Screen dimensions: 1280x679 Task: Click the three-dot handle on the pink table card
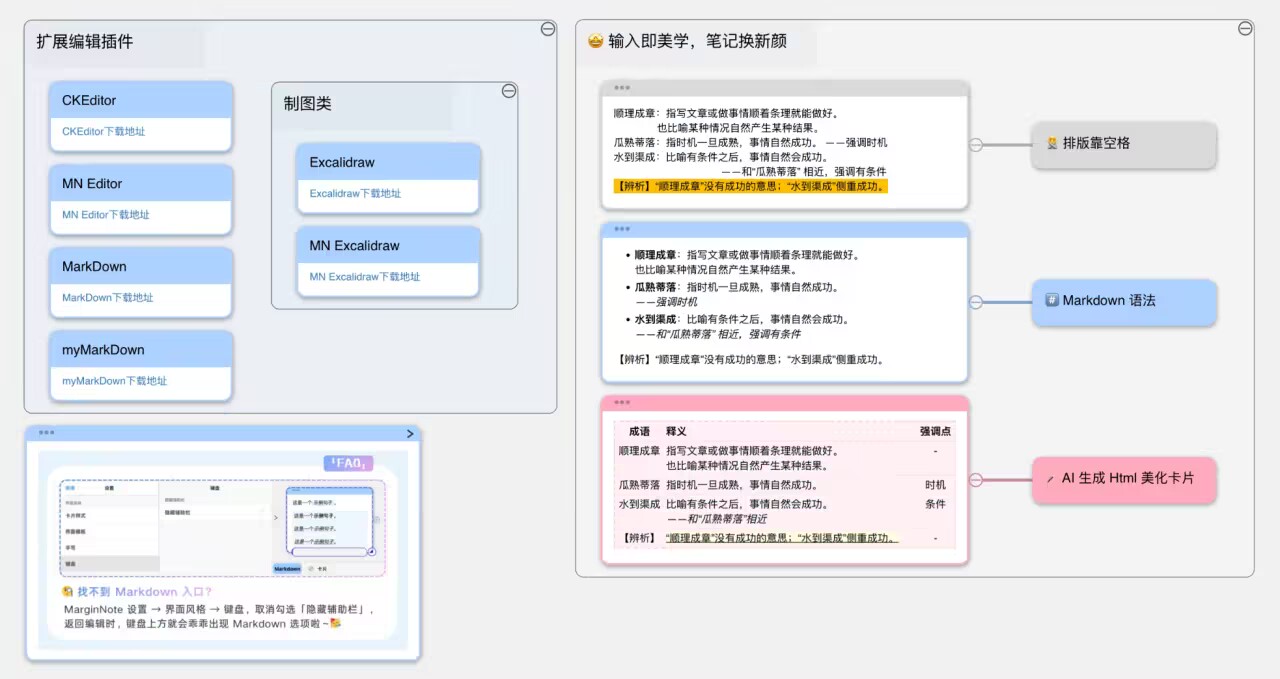(x=622, y=402)
